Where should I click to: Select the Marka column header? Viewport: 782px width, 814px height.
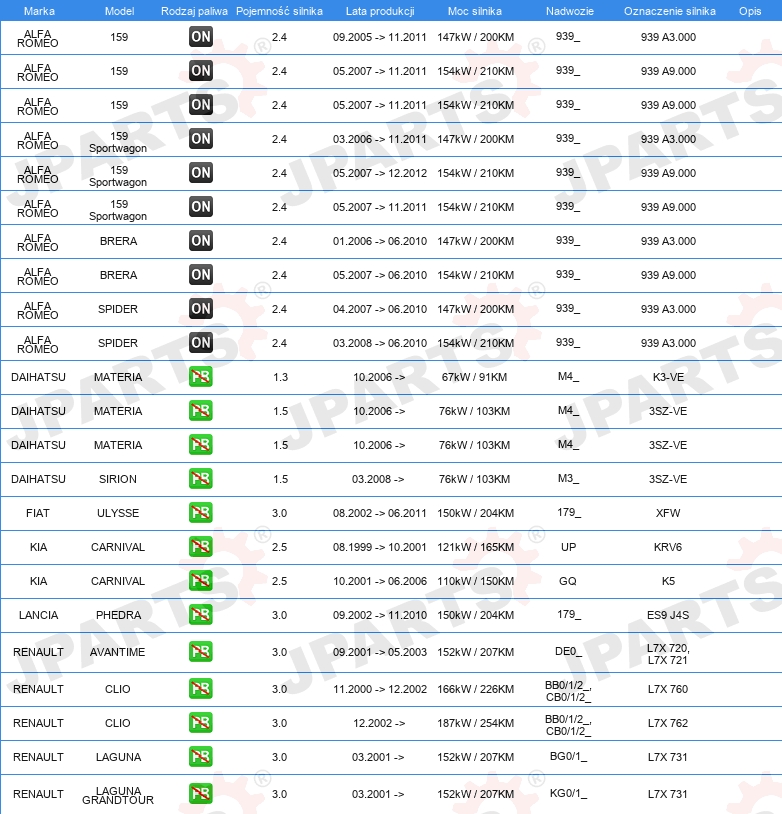(39, 11)
